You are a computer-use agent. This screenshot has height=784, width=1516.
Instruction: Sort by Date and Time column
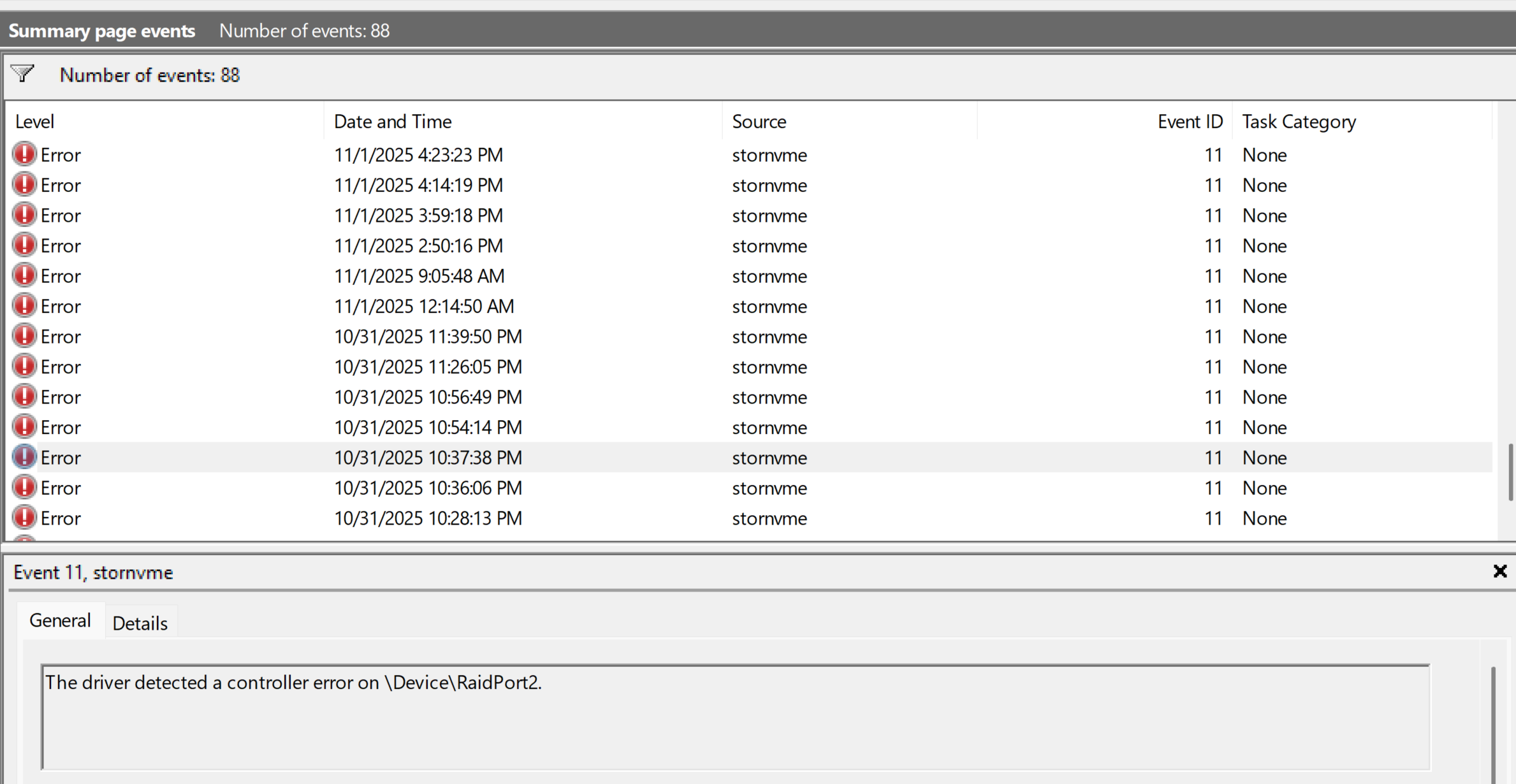(393, 121)
